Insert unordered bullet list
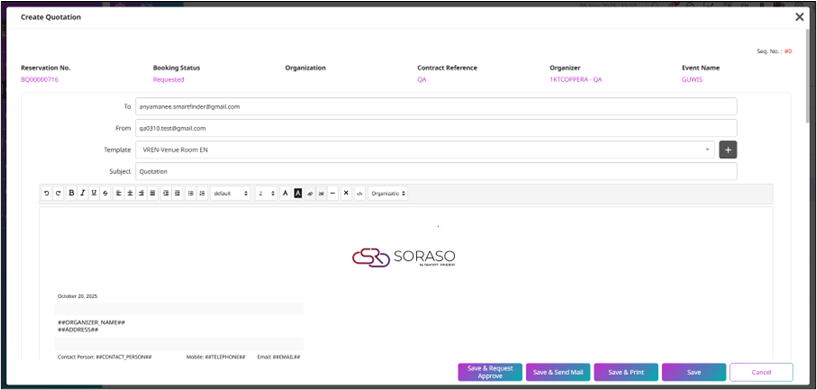Image resolution: width=817 pixels, height=390 pixels. coord(191,193)
